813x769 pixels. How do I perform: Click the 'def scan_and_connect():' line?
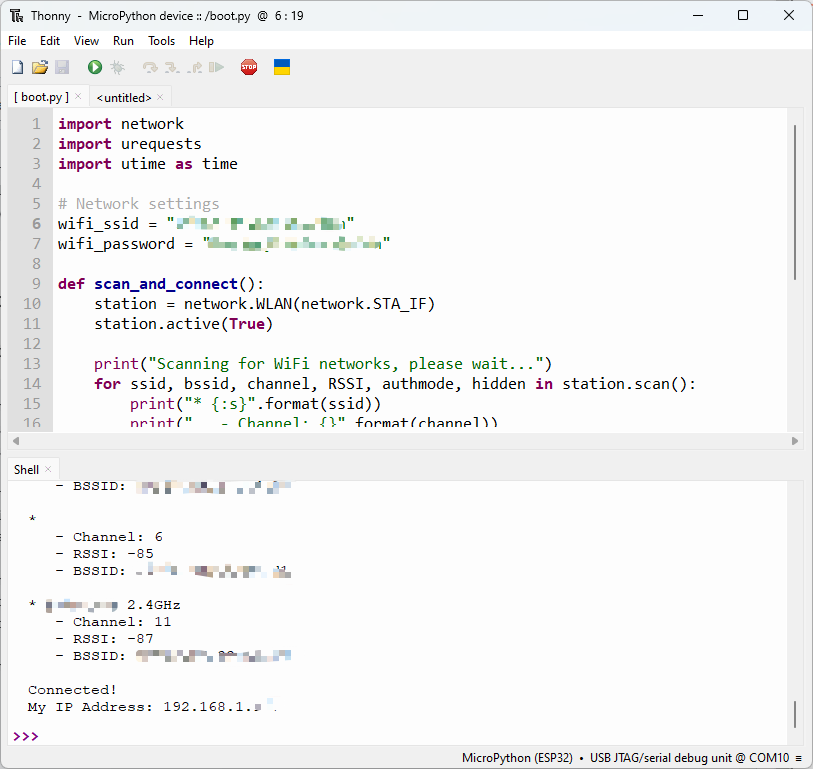[x=161, y=284]
